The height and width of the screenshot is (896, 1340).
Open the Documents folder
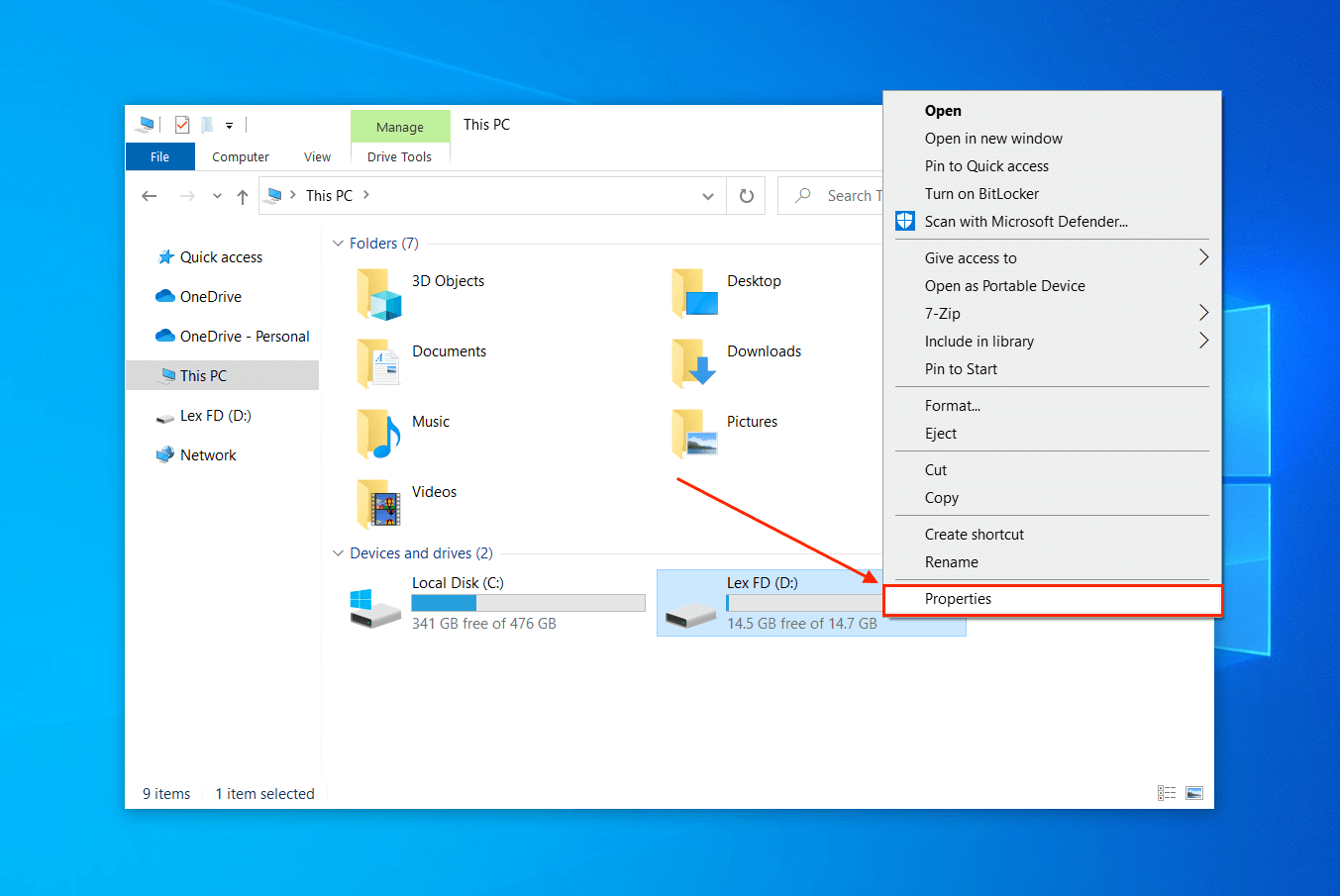pyautogui.click(x=449, y=350)
